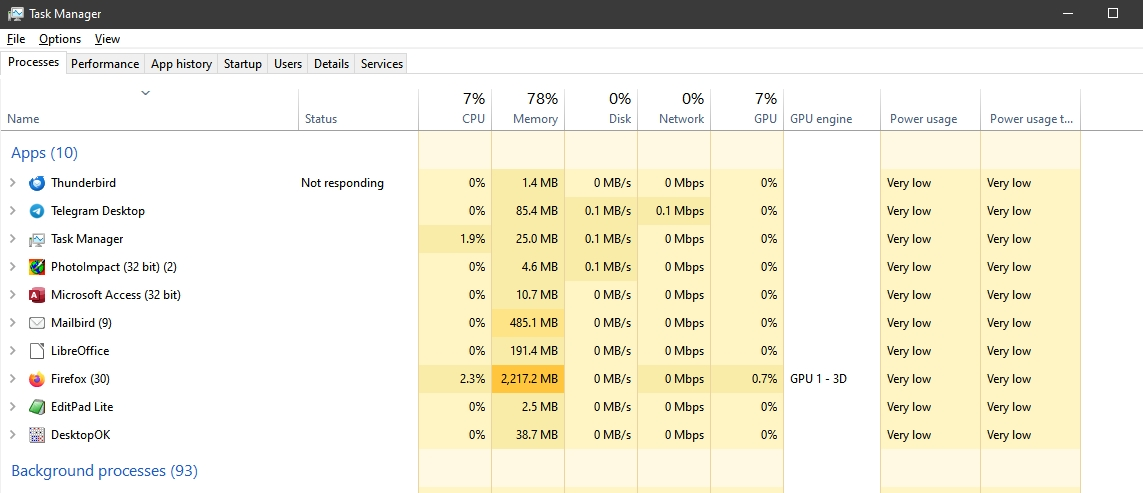Expand the LibreOffice process row
This screenshot has width=1143, height=493.
point(12,351)
